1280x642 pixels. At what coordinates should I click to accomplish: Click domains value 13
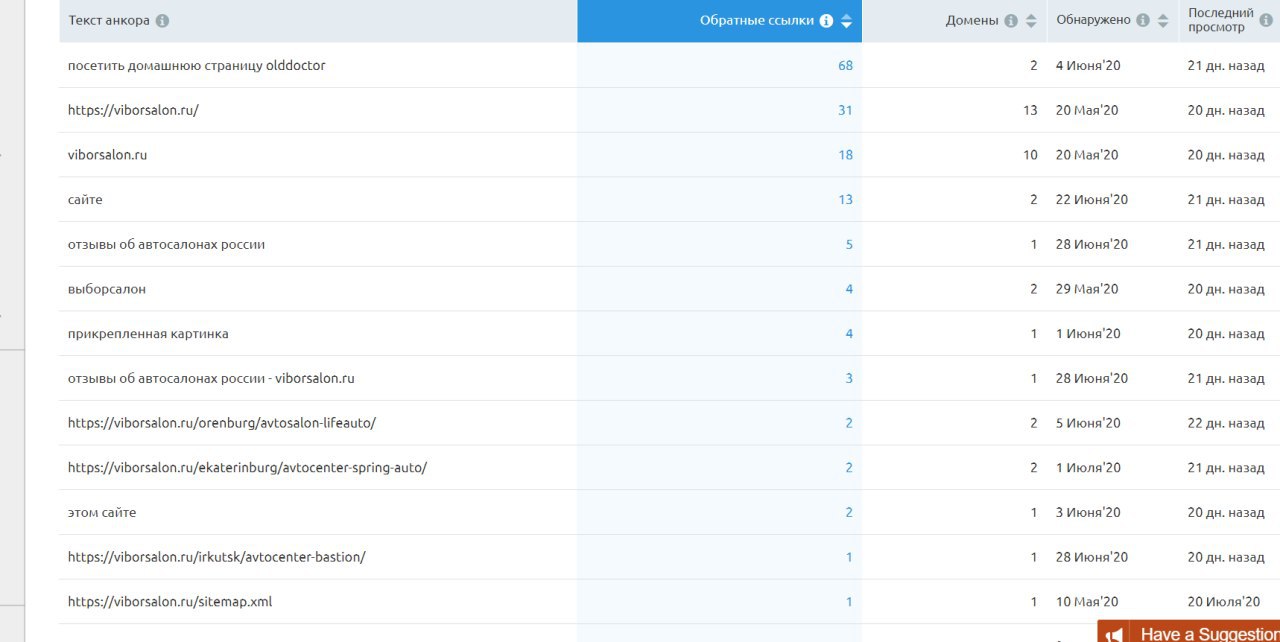click(x=1030, y=111)
